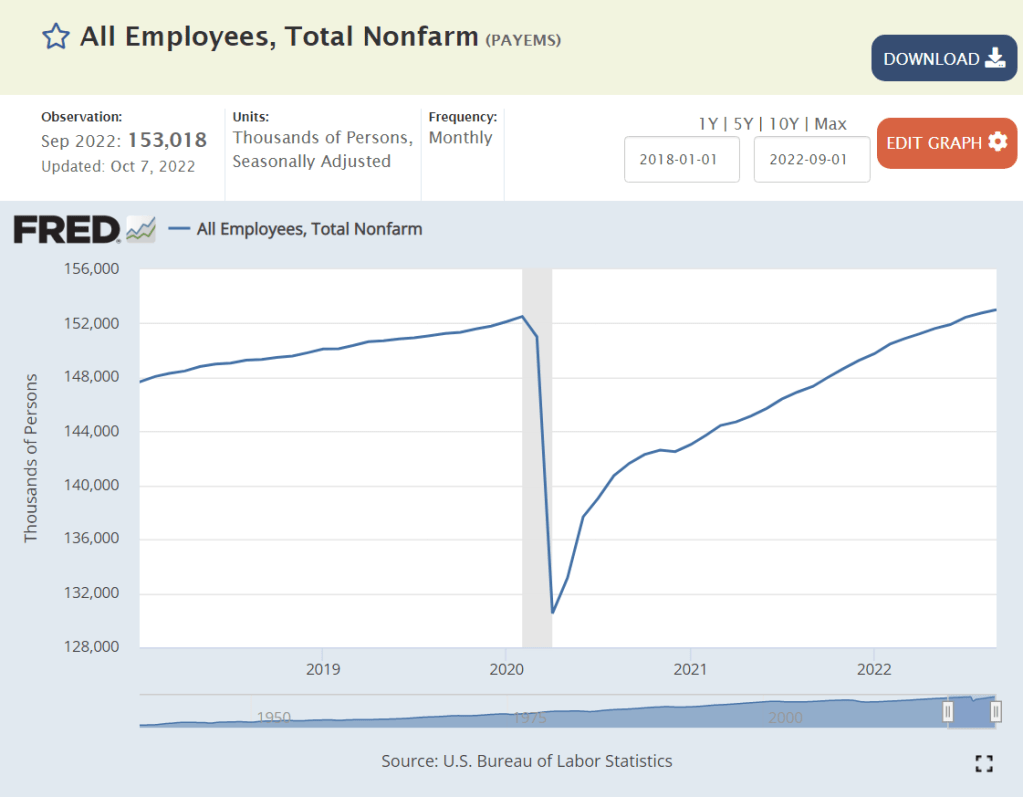Click the start date field 2018-01-01
Image resolution: width=1023 pixels, height=797 pixels.
[681, 160]
